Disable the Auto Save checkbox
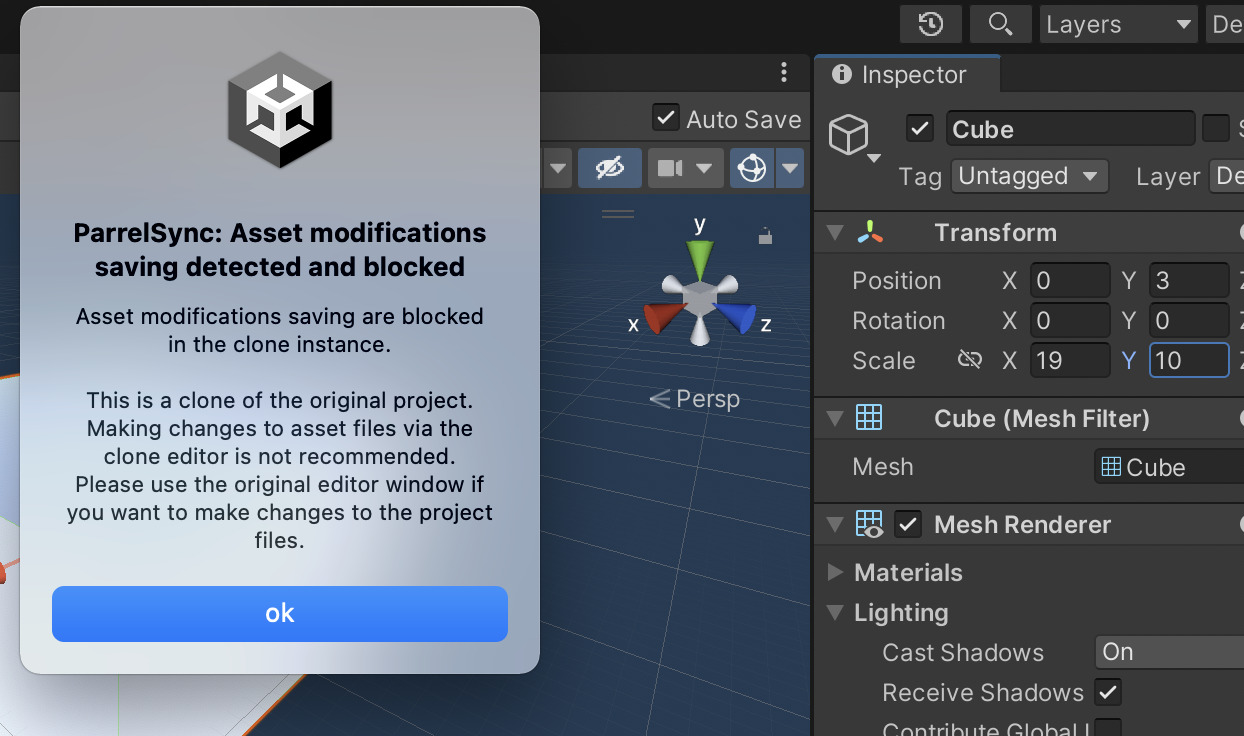 pyautogui.click(x=665, y=117)
